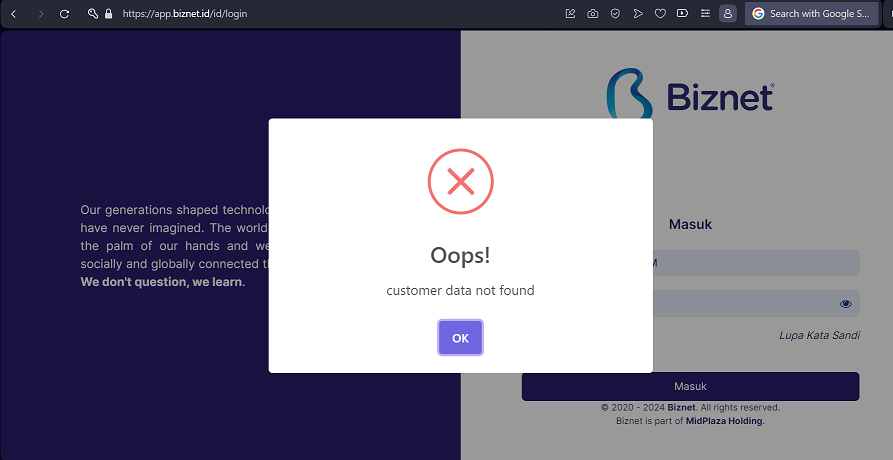Click the URL app.biznet.id/id/login
The height and width of the screenshot is (460, 893).
pyautogui.click(x=185, y=14)
